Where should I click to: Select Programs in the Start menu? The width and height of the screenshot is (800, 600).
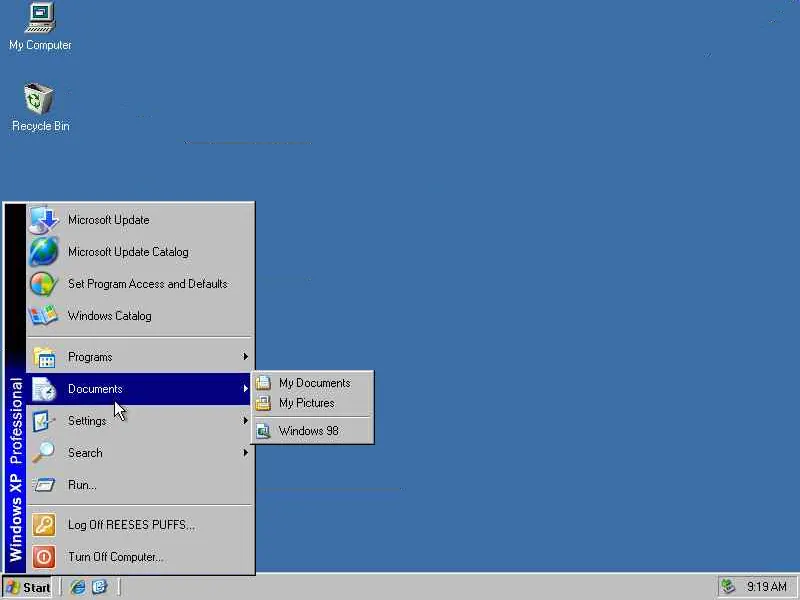point(140,357)
